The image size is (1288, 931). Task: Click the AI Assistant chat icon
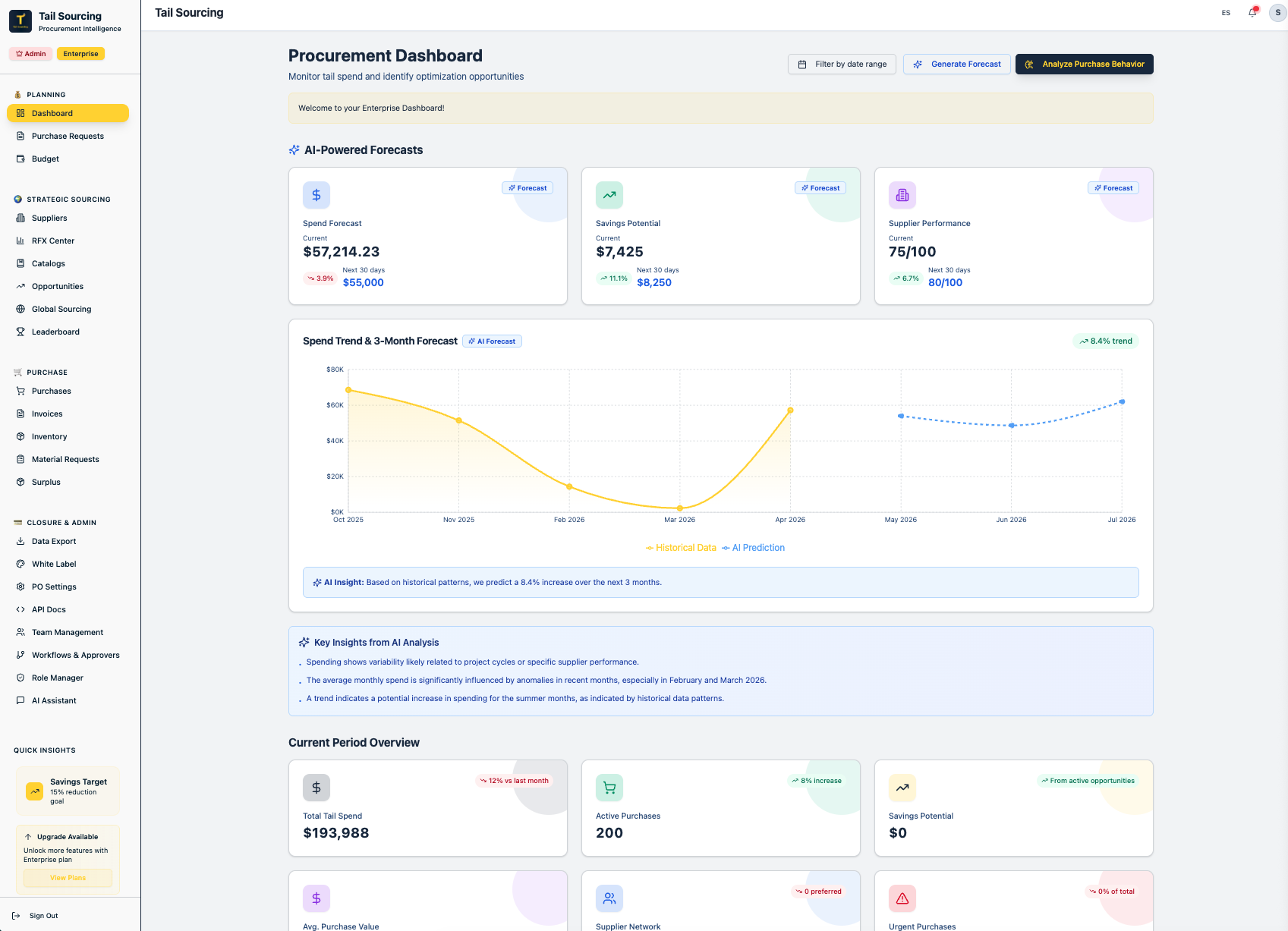point(20,700)
